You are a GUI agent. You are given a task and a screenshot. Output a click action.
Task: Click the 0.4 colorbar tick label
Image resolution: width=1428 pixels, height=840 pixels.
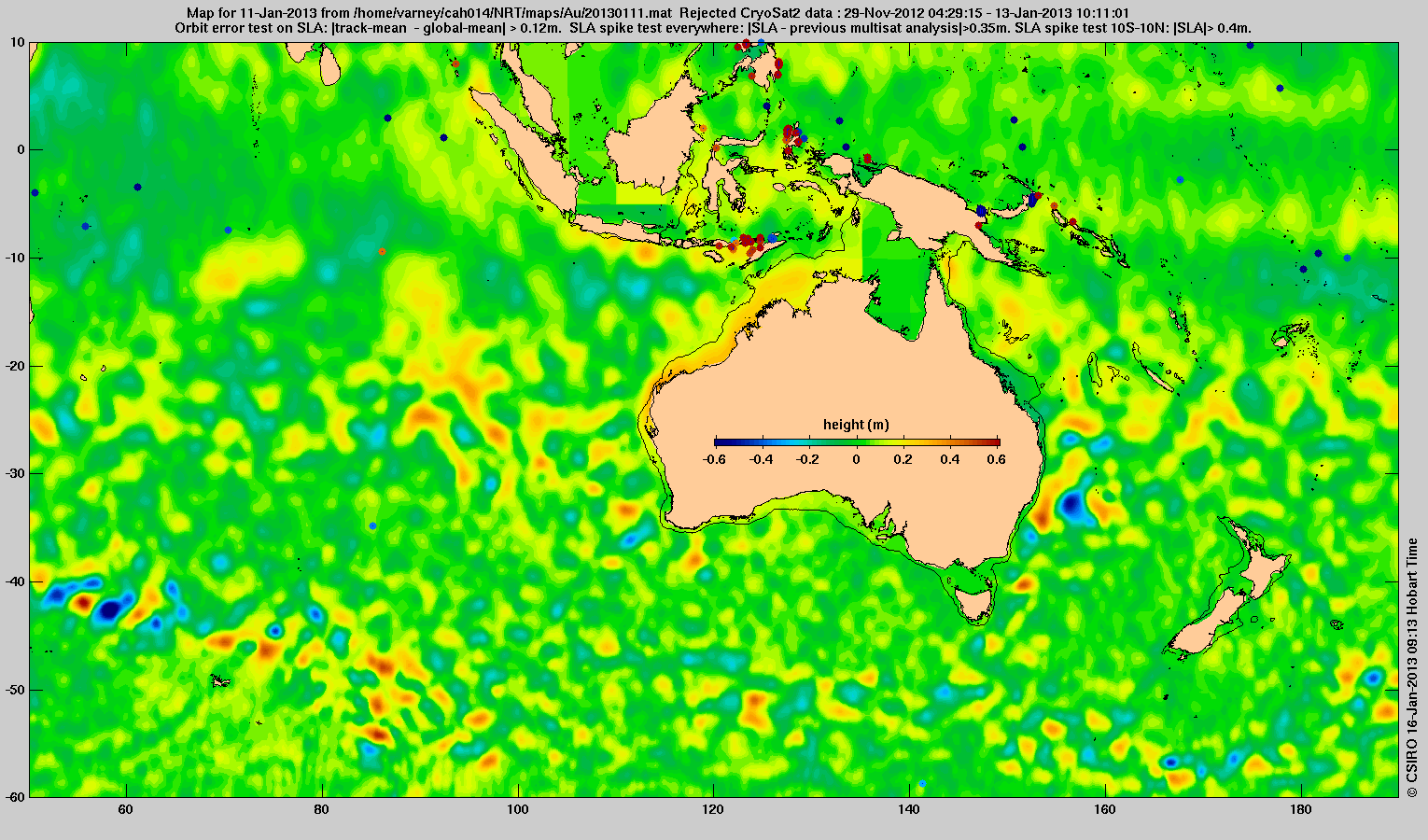coord(951,460)
